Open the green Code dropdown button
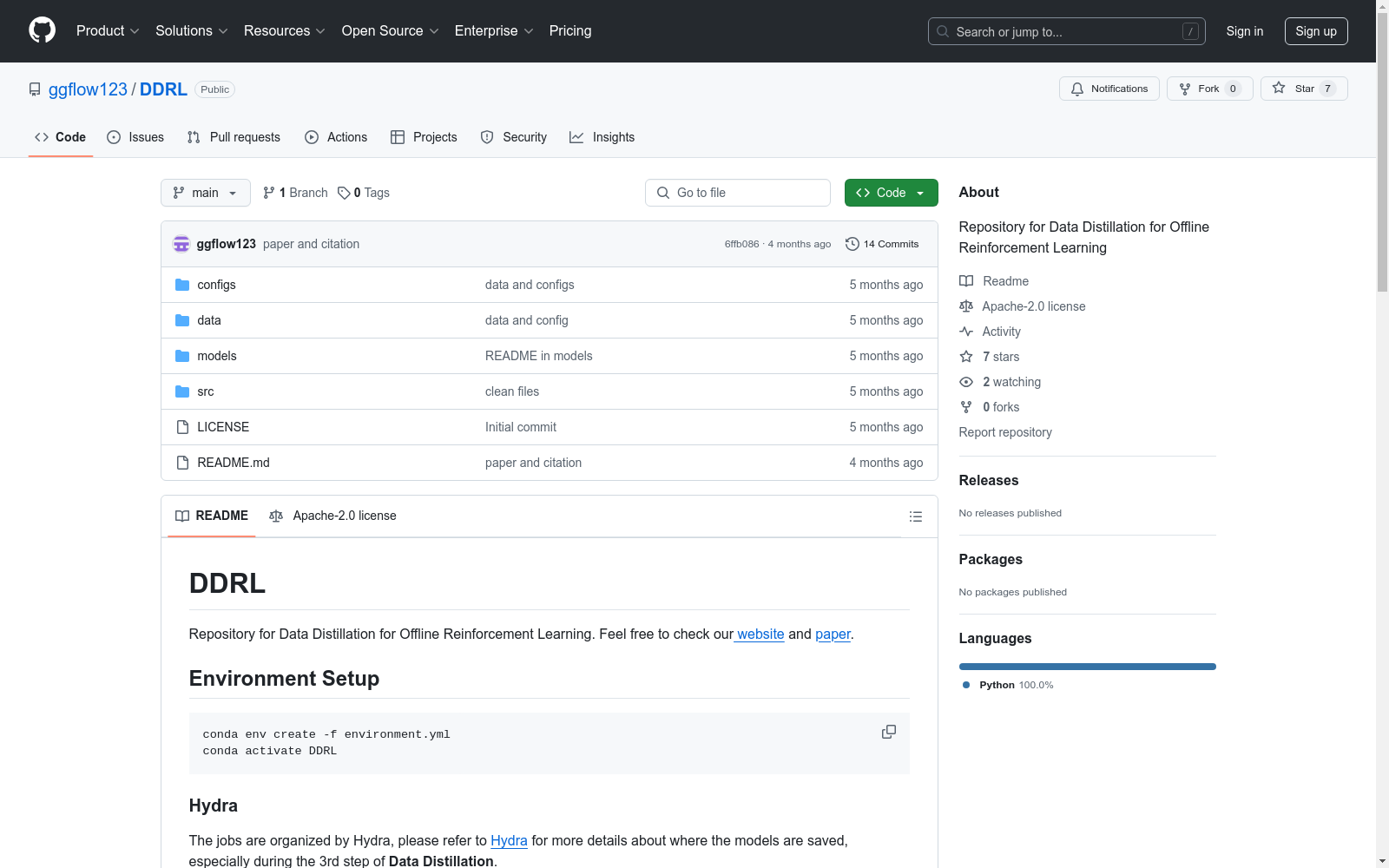The width and height of the screenshot is (1389, 868). click(x=891, y=193)
